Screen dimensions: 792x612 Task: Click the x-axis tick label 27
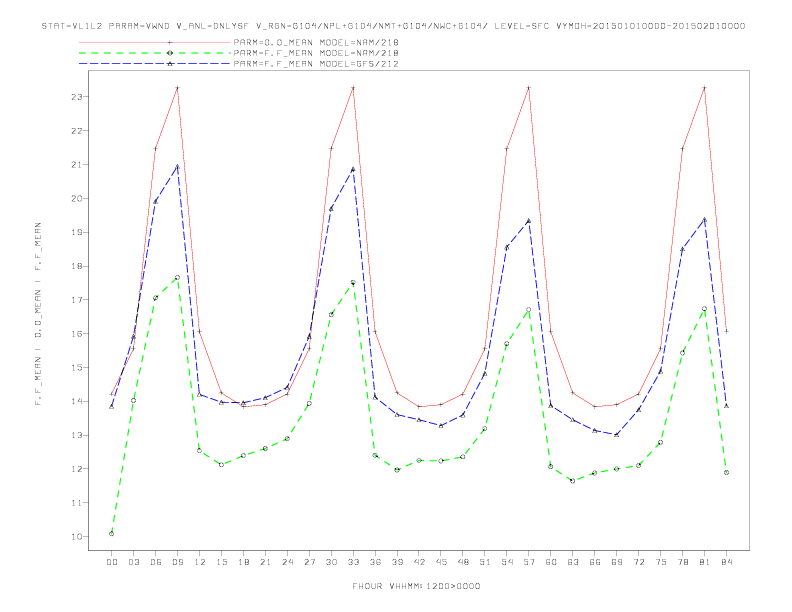click(309, 562)
